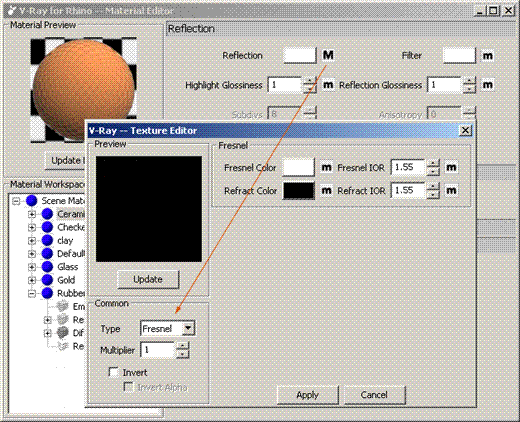Click the Multiplier value field
Viewport: 520px width, 422px height.
point(158,350)
